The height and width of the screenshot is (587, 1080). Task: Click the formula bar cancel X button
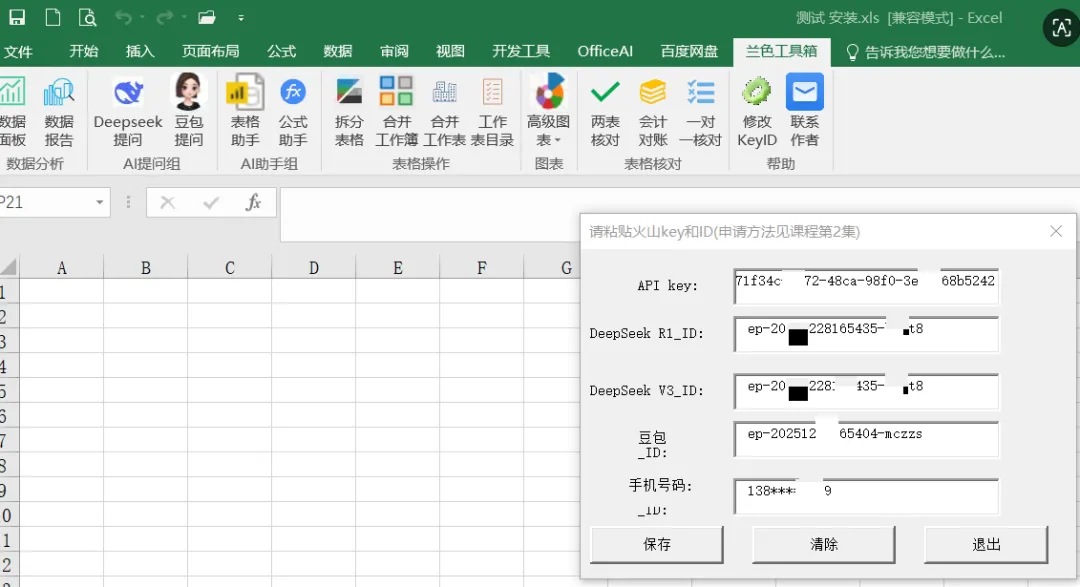point(167,203)
